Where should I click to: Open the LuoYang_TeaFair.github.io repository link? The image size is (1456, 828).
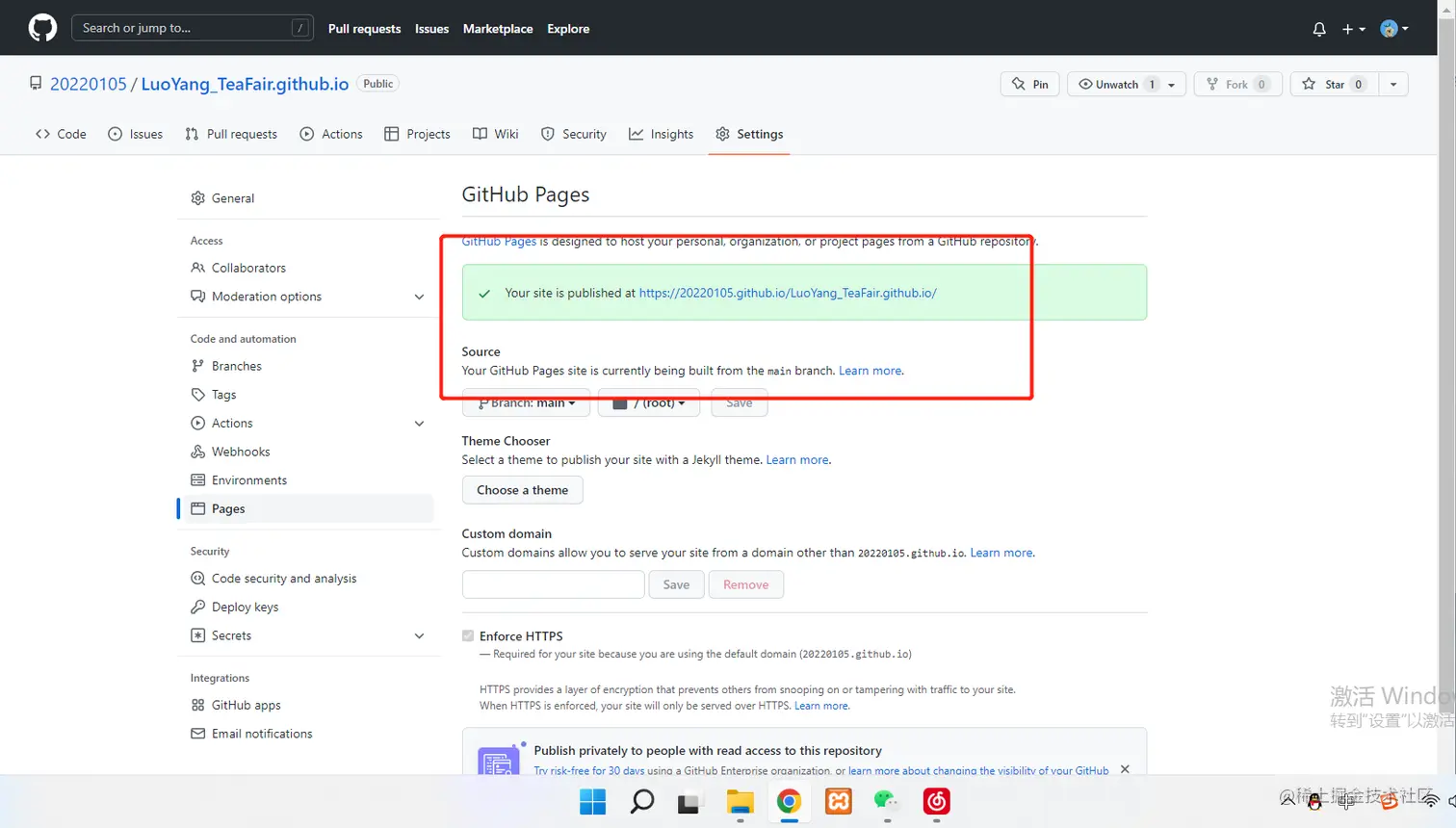coord(245,84)
